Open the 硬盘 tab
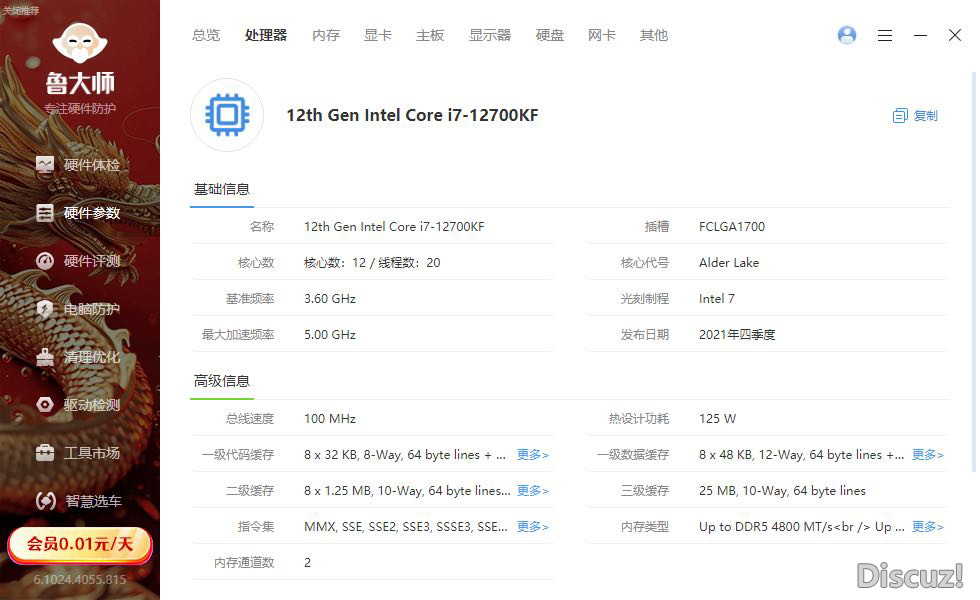Image resolution: width=980 pixels, height=600 pixels. tap(550, 36)
